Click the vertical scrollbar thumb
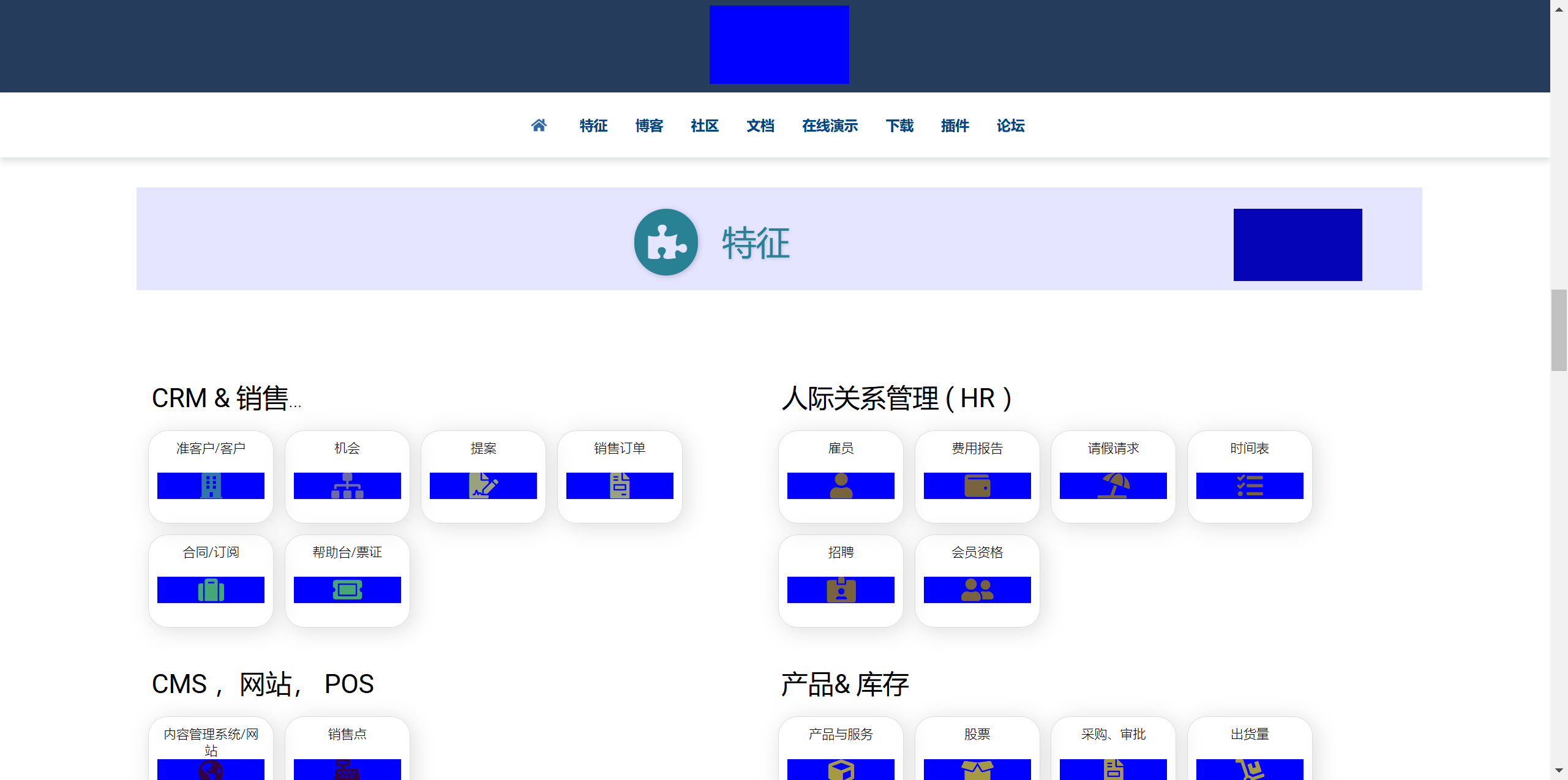 click(1558, 331)
